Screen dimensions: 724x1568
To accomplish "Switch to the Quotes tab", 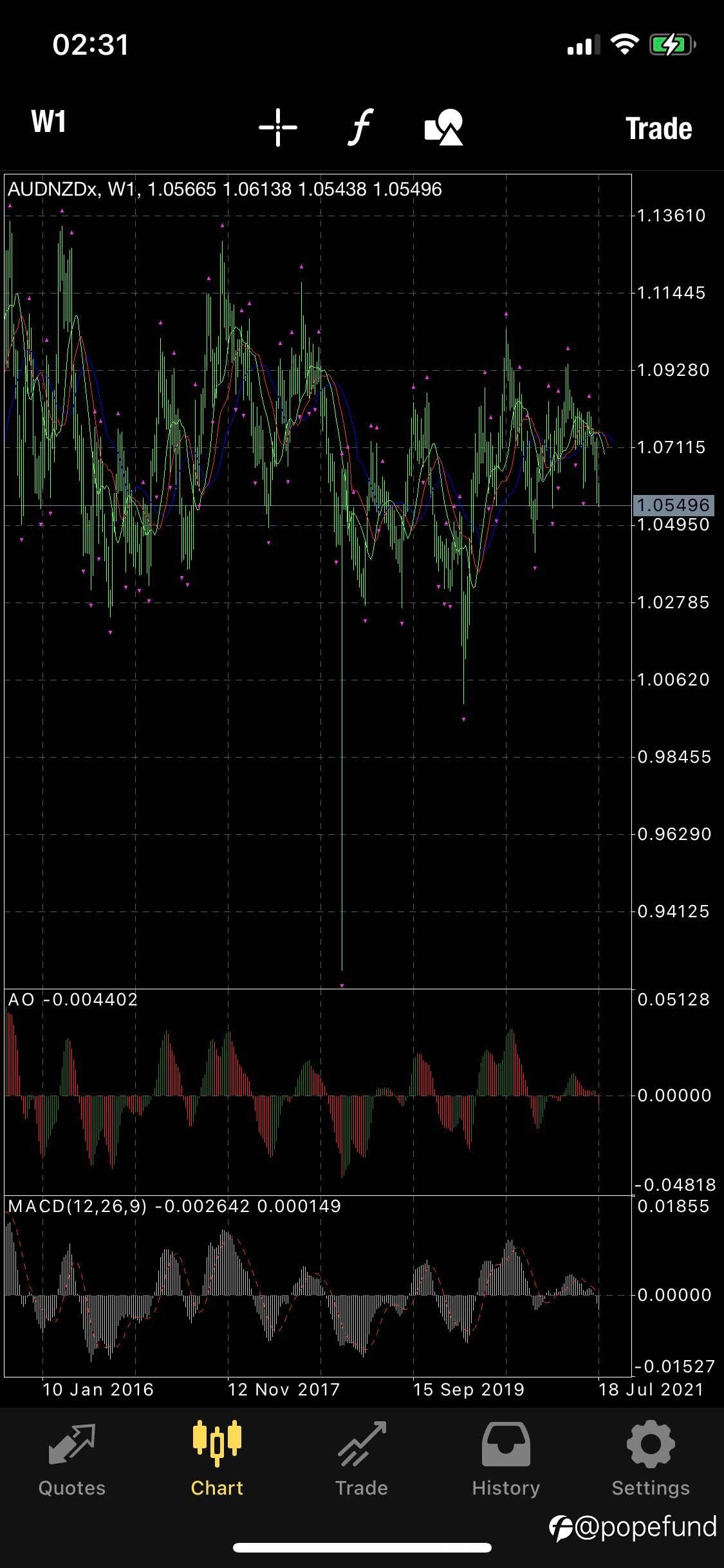I will pyautogui.click(x=72, y=1460).
